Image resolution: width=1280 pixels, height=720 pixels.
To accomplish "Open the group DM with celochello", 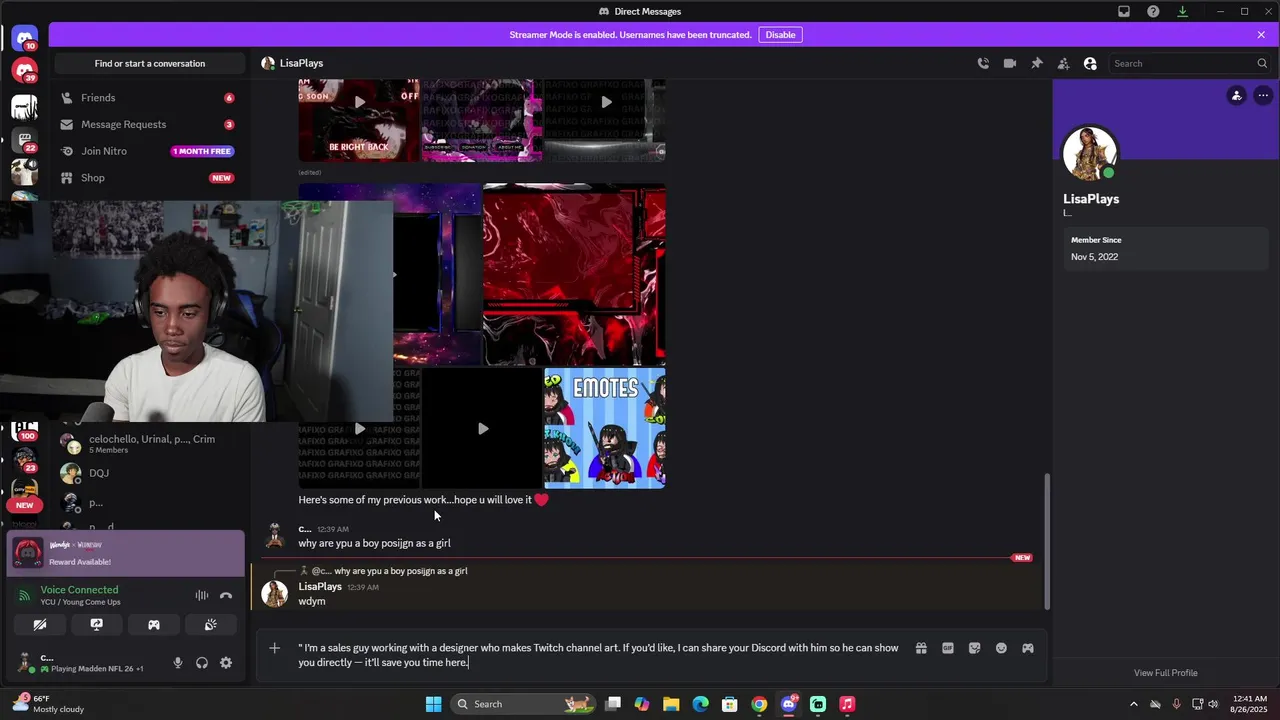I will (148, 443).
